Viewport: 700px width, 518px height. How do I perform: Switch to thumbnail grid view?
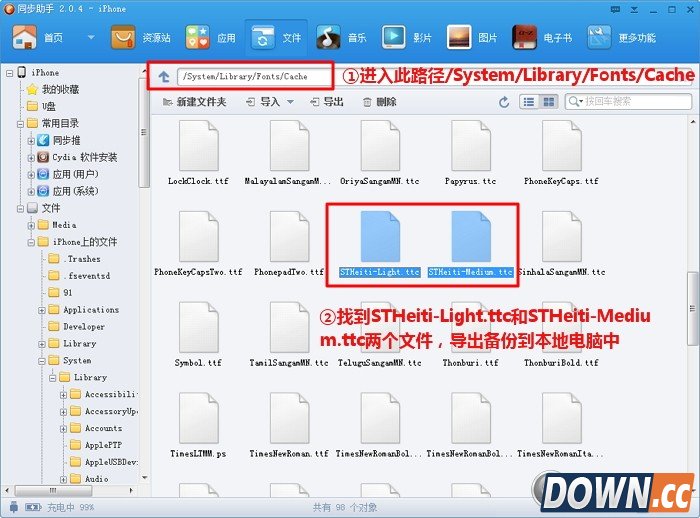pos(549,102)
